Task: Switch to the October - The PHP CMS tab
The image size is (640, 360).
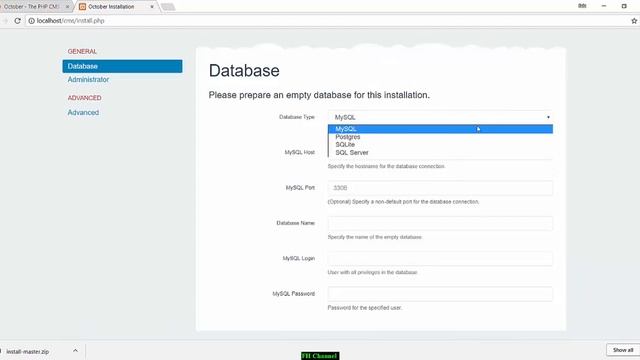Action: tap(32, 7)
